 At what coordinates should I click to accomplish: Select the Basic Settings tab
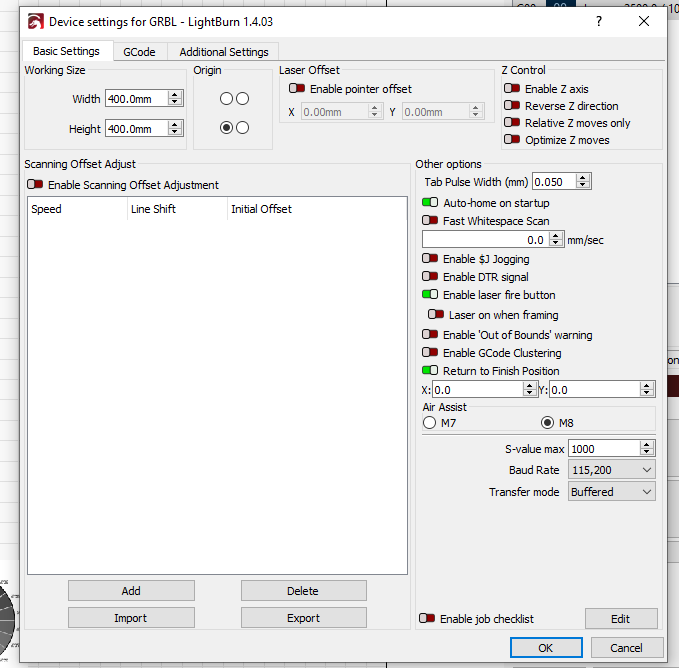[66, 51]
